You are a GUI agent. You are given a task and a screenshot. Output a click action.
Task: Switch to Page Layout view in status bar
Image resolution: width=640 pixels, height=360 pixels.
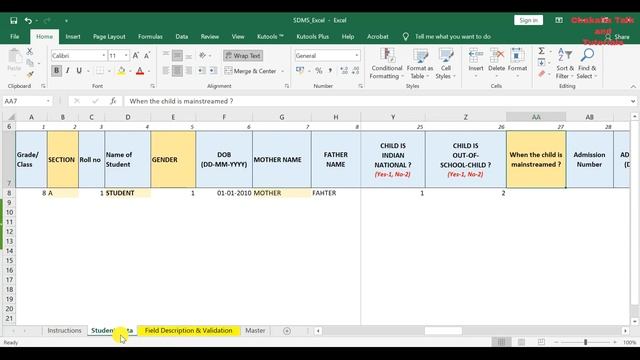pos(521,342)
